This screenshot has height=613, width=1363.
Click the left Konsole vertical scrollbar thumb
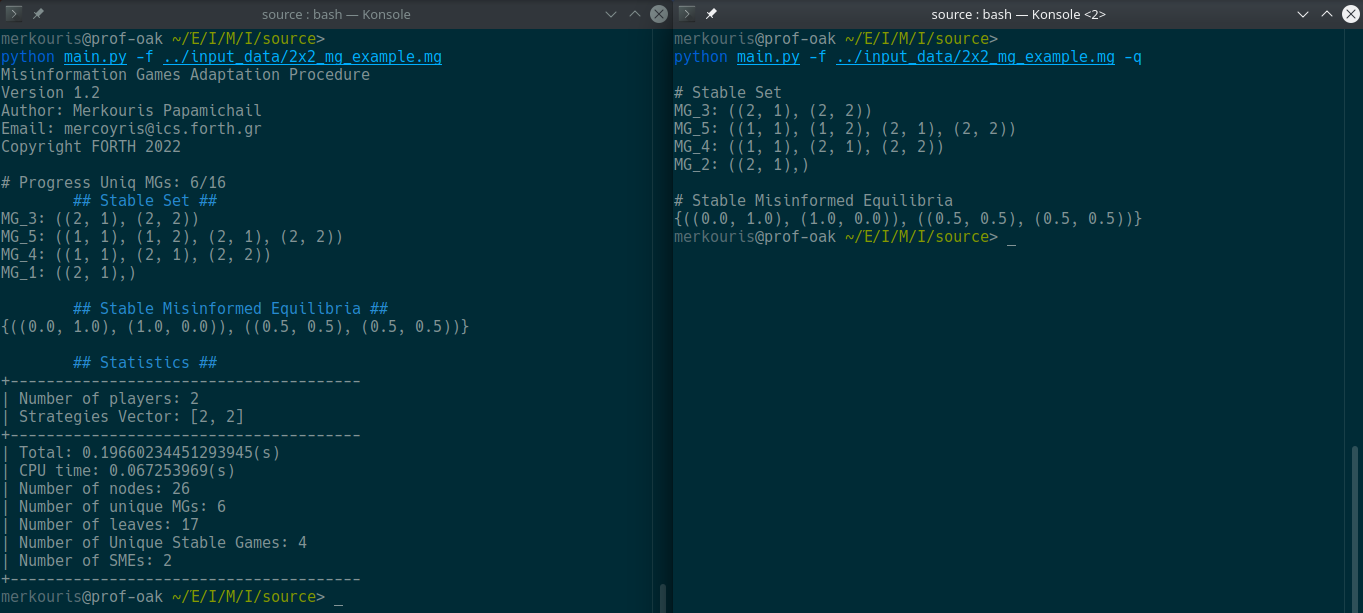[x=662, y=598]
